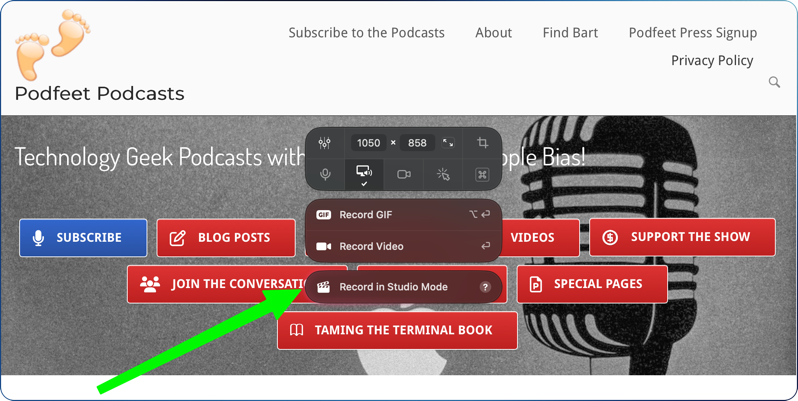The image size is (798, 401).
Task: Toggle the keystroke command key icon
Action: [482, 175]
